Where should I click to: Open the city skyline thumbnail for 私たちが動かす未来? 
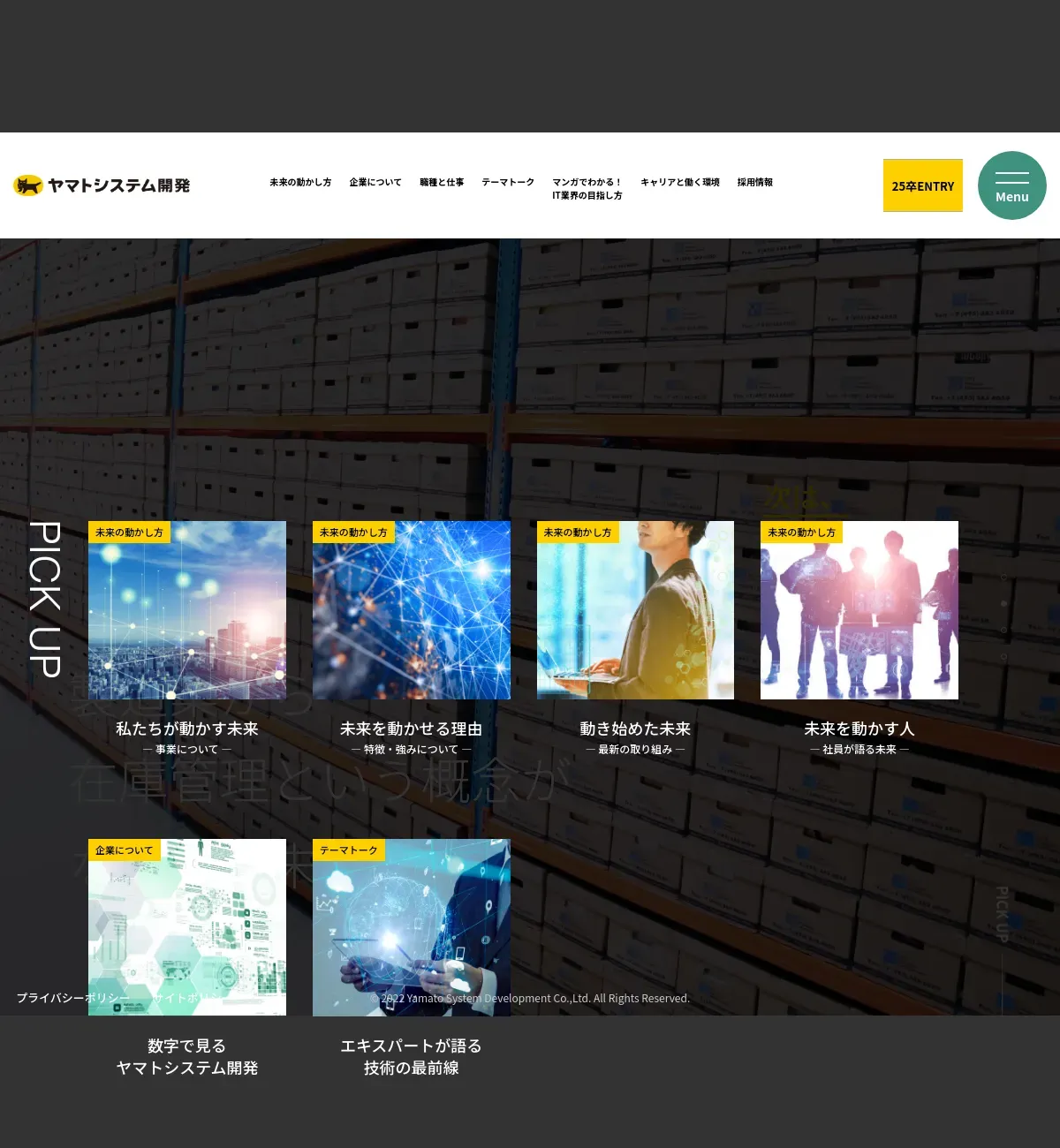point(187,610)
